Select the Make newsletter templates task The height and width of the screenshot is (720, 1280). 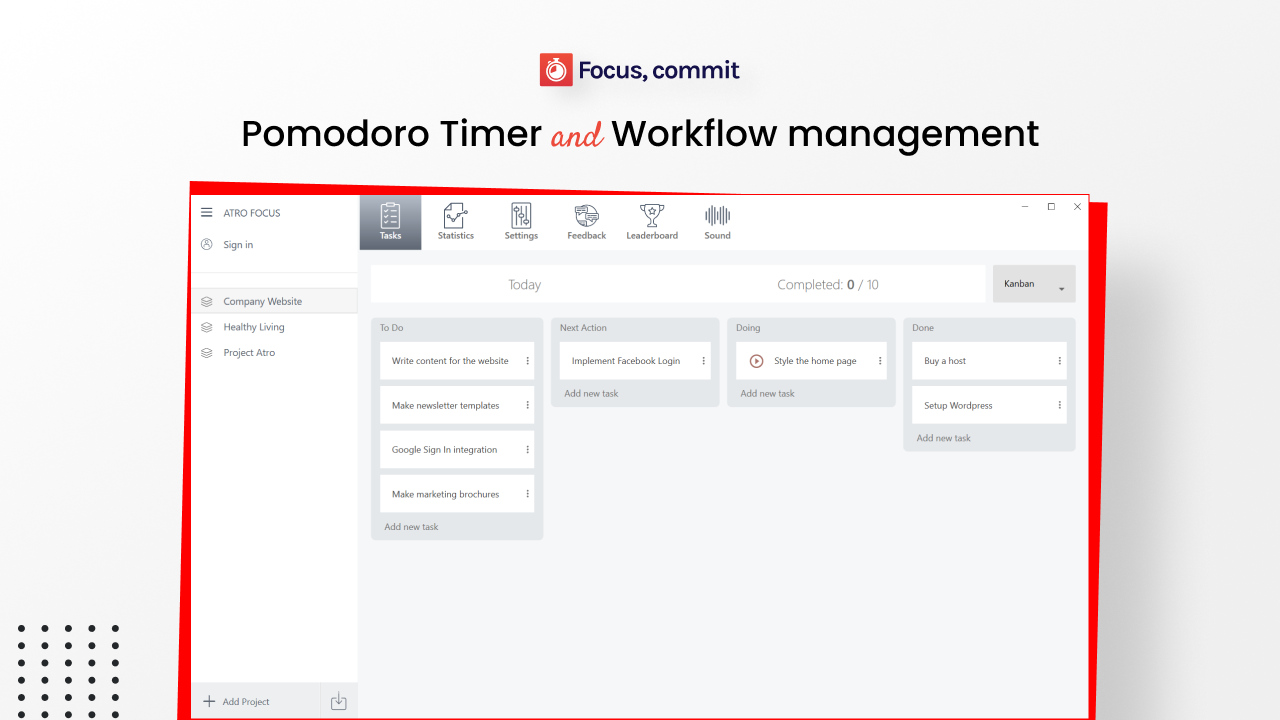coord(457,406)
